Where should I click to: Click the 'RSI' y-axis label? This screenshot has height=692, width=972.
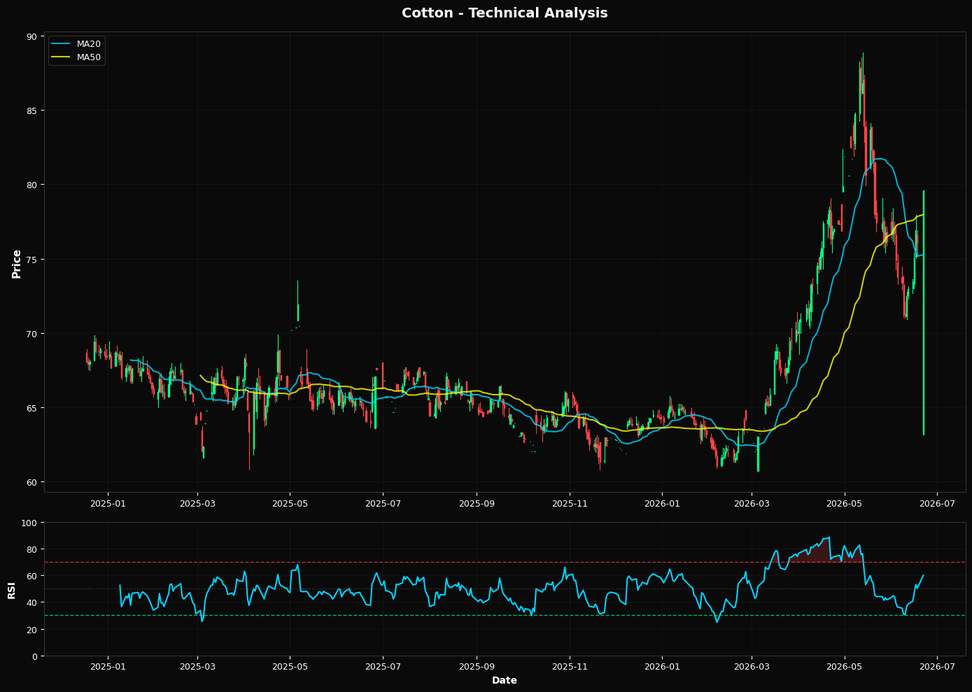point(11,589)
